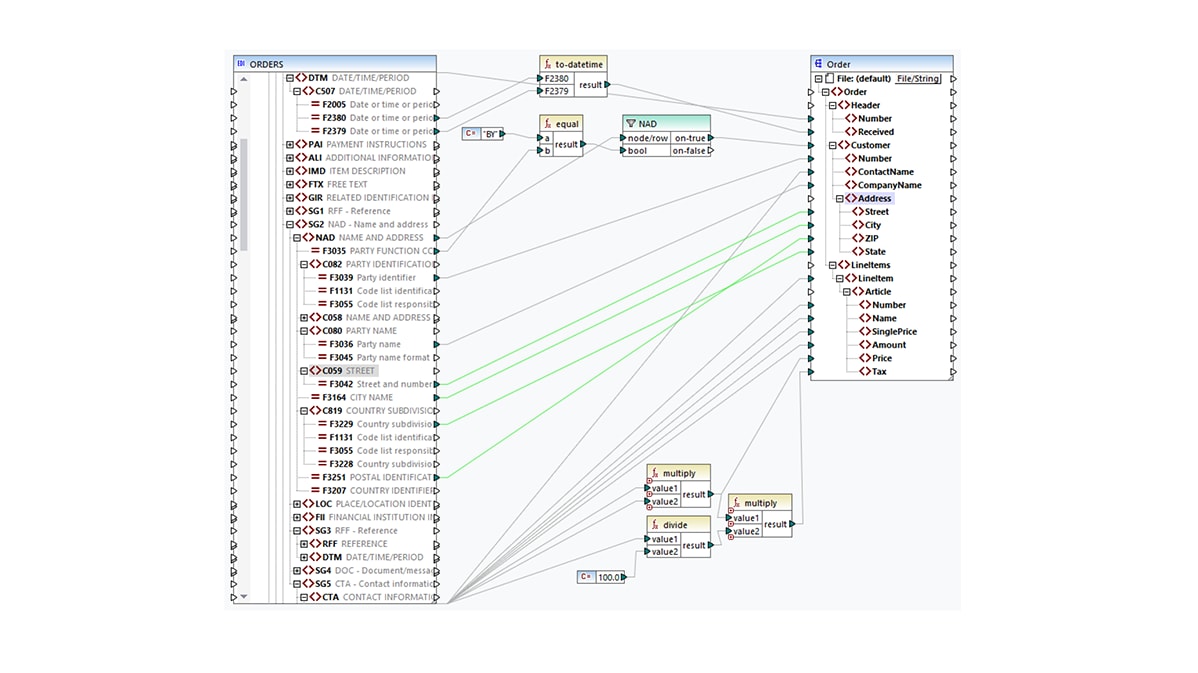This screenshot has width=1198, height=673.
Task: Collapse the C059 STREET node
Action: 304,370
